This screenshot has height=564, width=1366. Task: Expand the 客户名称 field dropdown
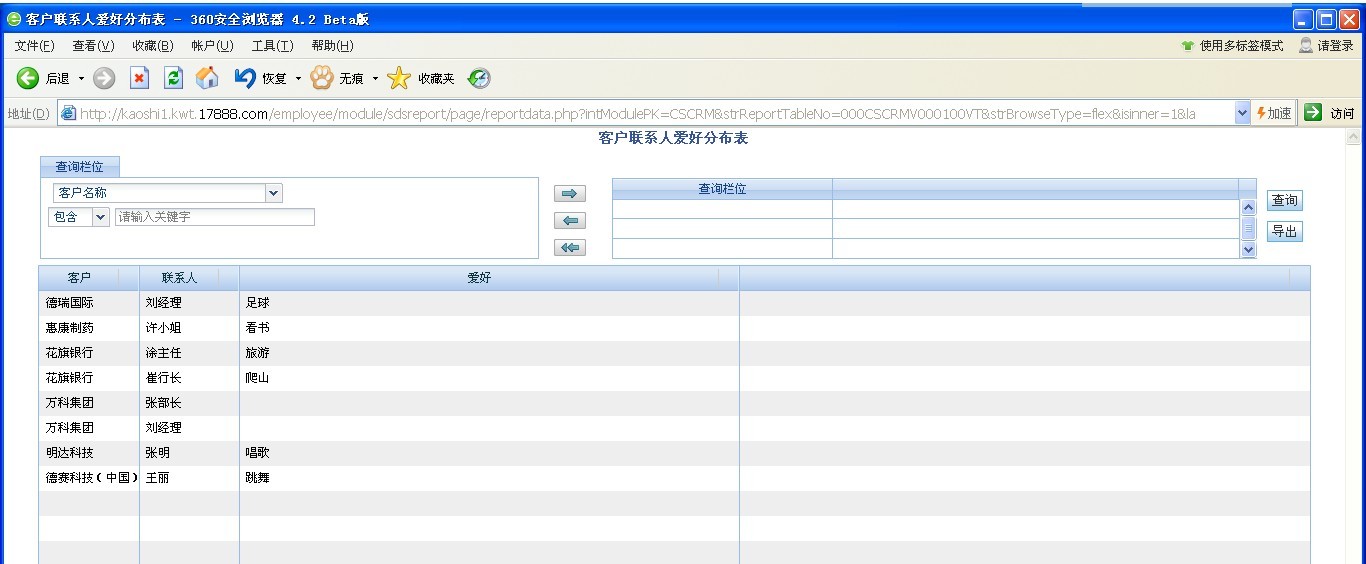[x=274, y=193]
